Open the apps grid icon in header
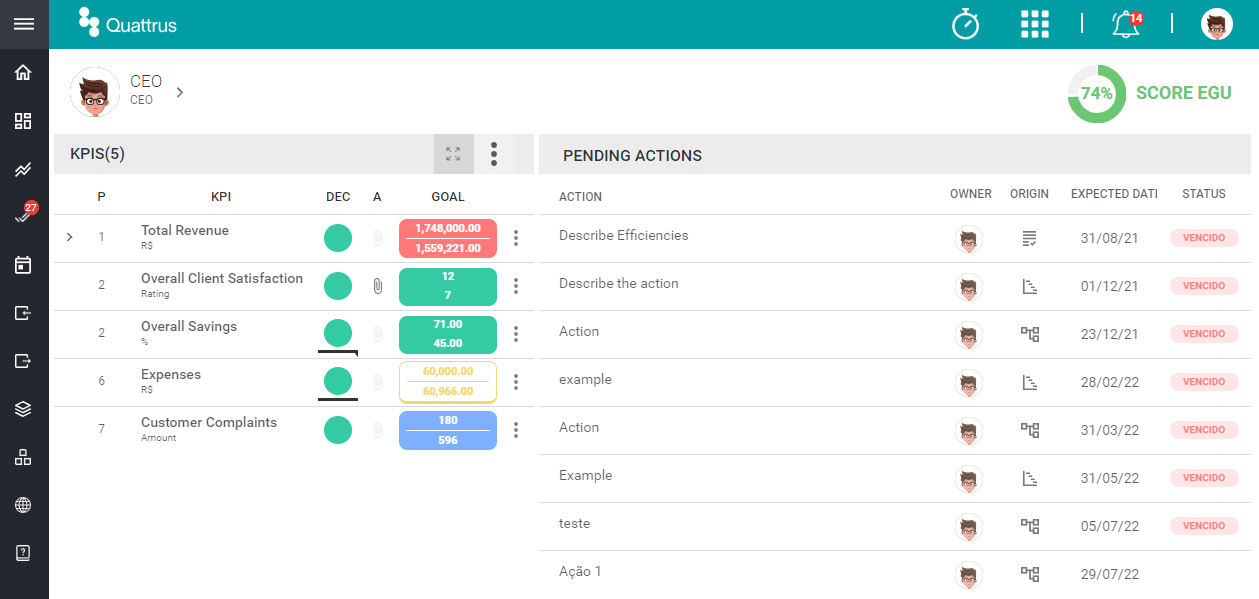Screen dimensions: 1259x599 tap(1035, 24)
